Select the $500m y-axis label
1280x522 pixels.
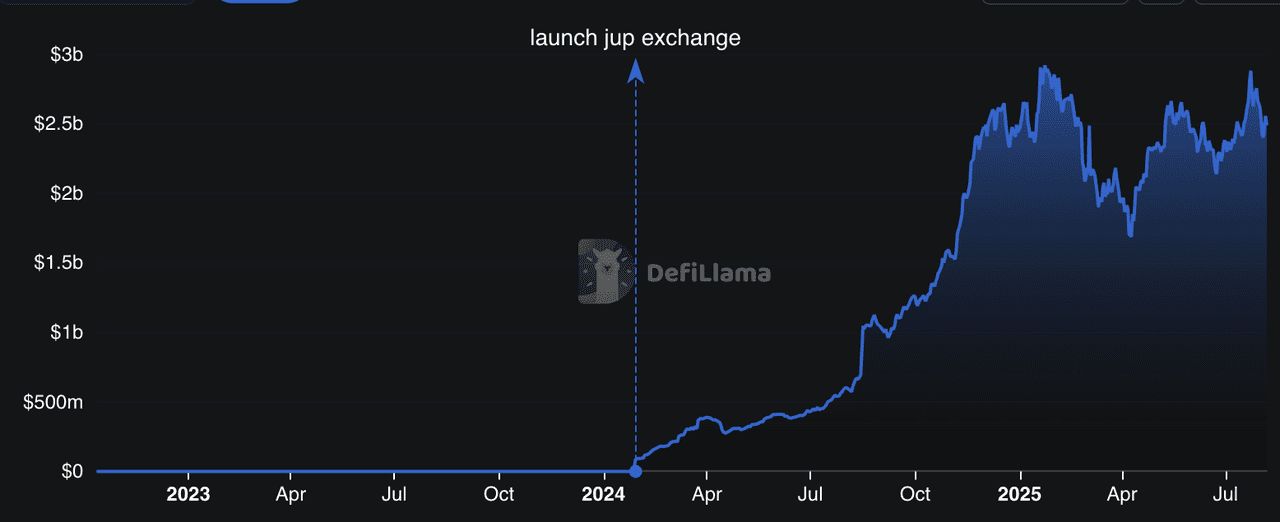[55, 402]
